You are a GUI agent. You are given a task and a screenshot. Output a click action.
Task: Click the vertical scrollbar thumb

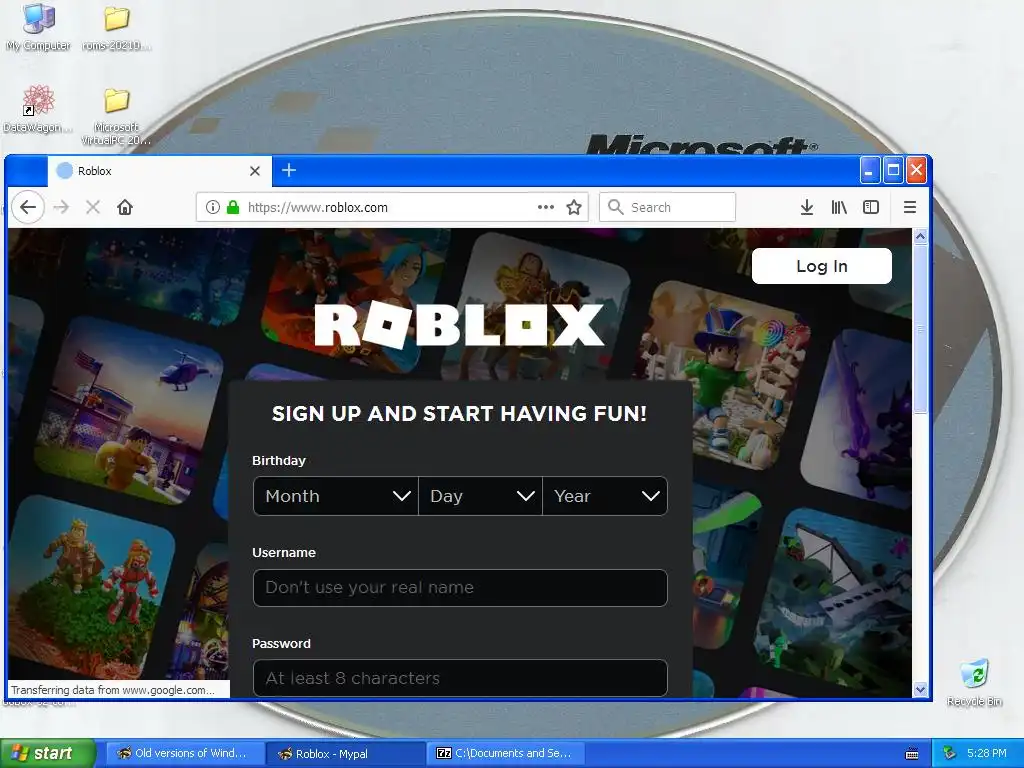click(920, 329)
